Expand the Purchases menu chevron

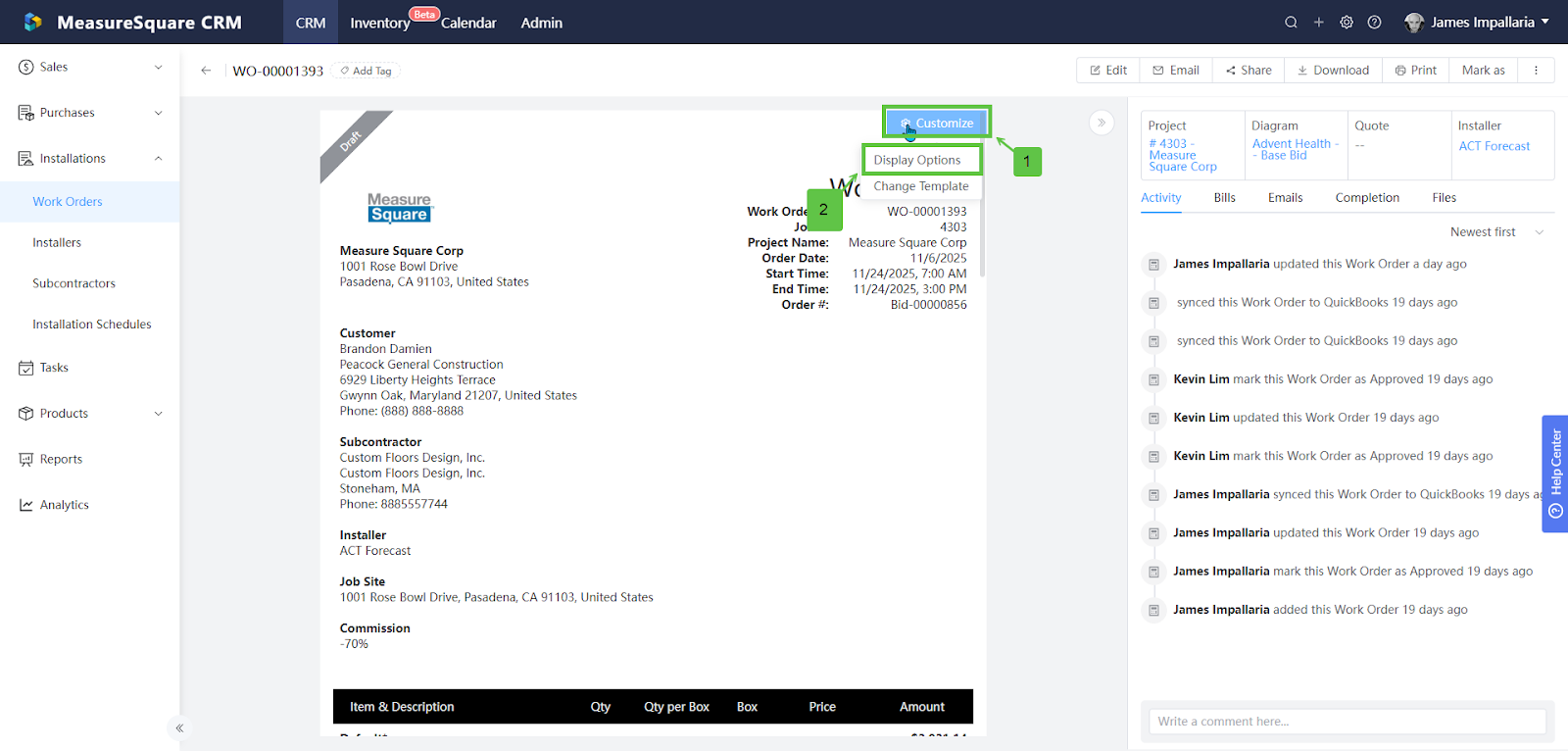[159, 114]
